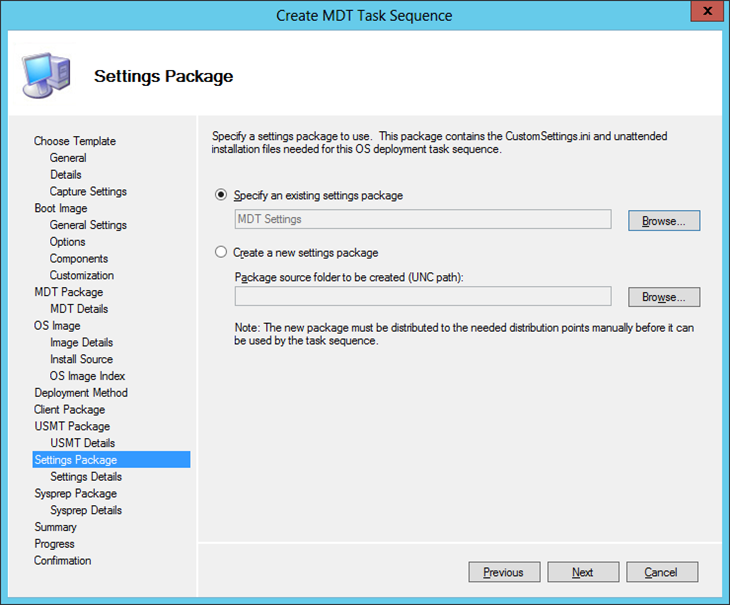Open the Choose Template step

pyautogui.click(x=75, y=141)
